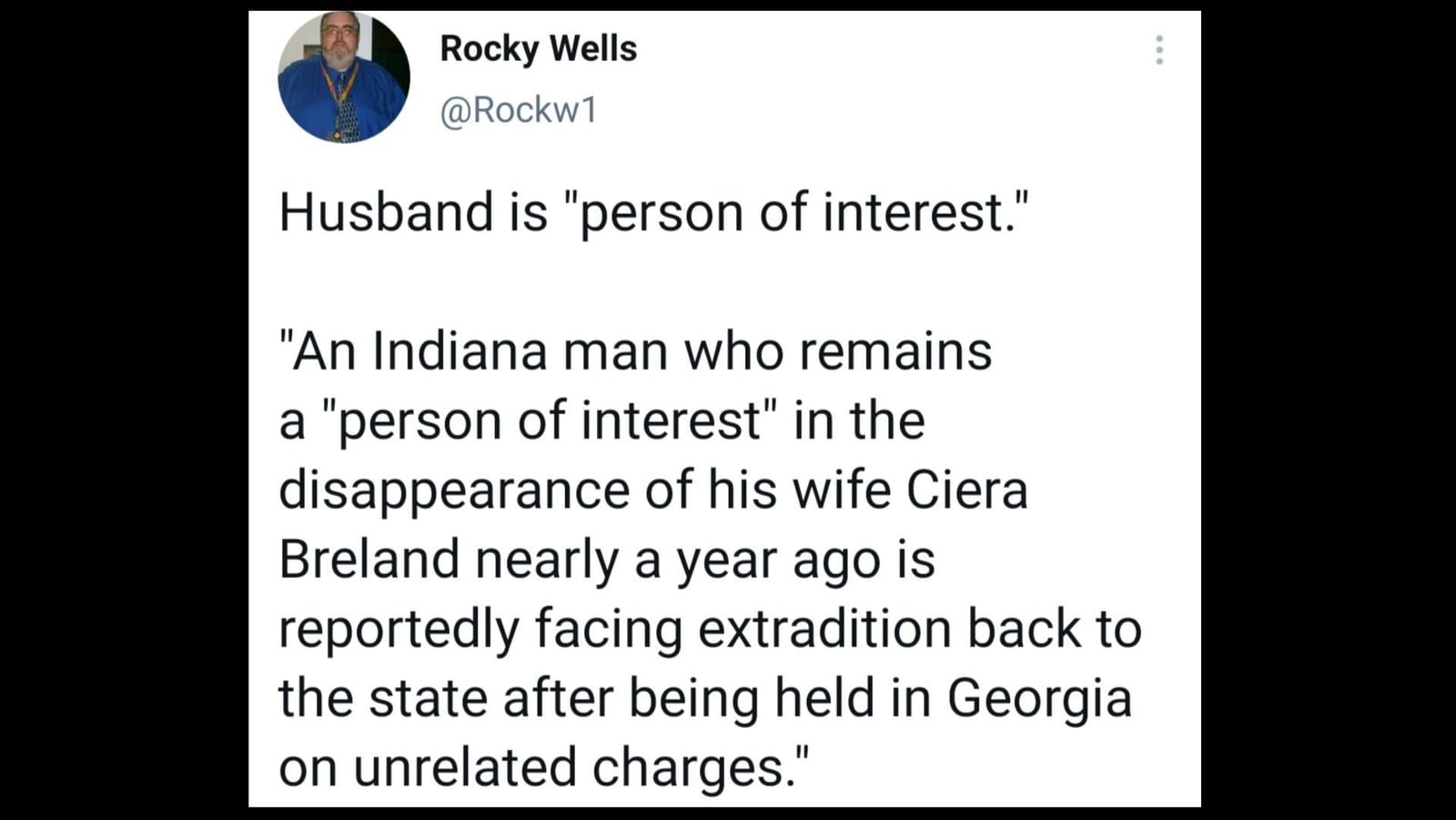This screenshot has height=820, width=1456.
Task: Open the Rocky Wells display name
Action: coord(538,49)
